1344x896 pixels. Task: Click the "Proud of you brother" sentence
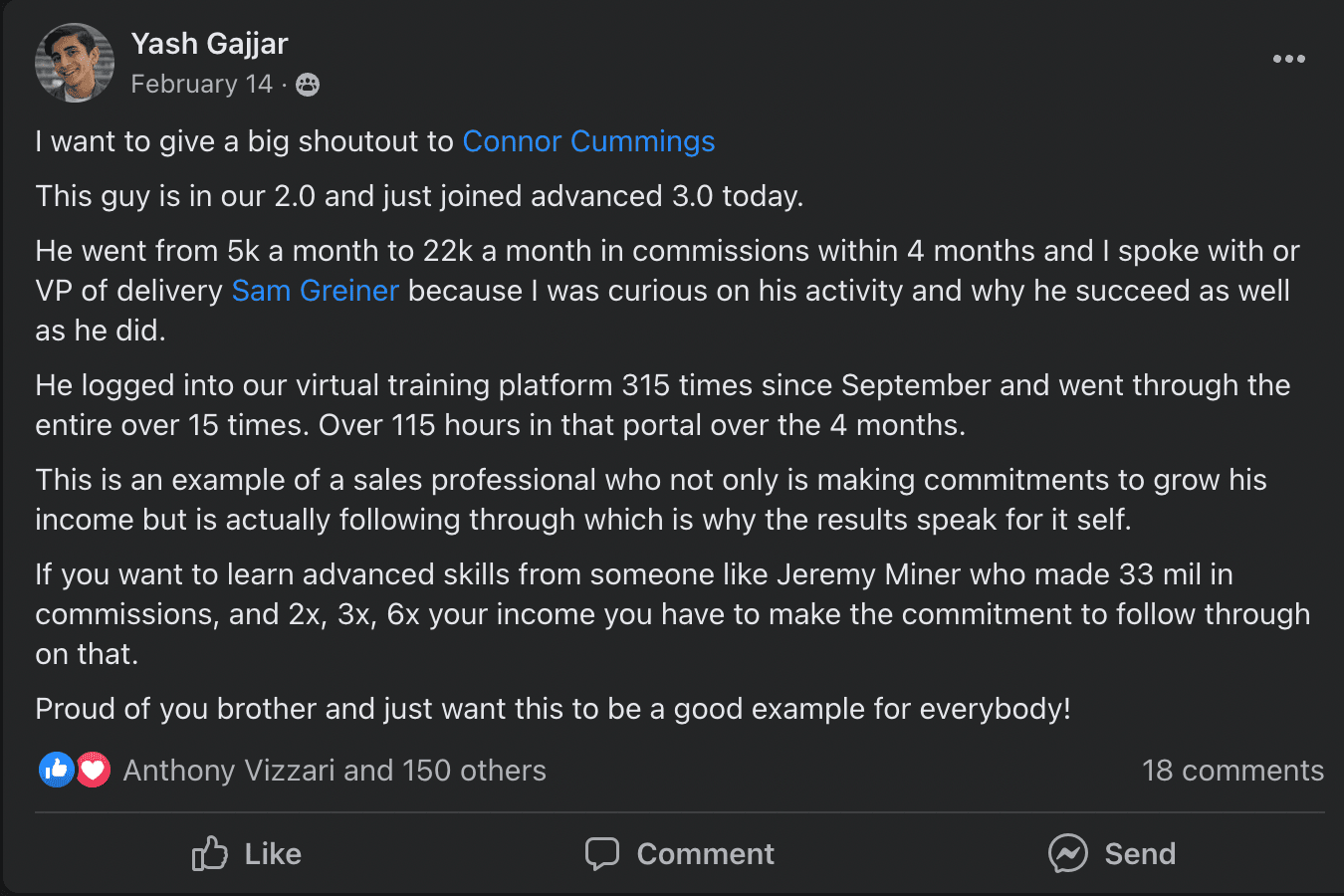553,709
